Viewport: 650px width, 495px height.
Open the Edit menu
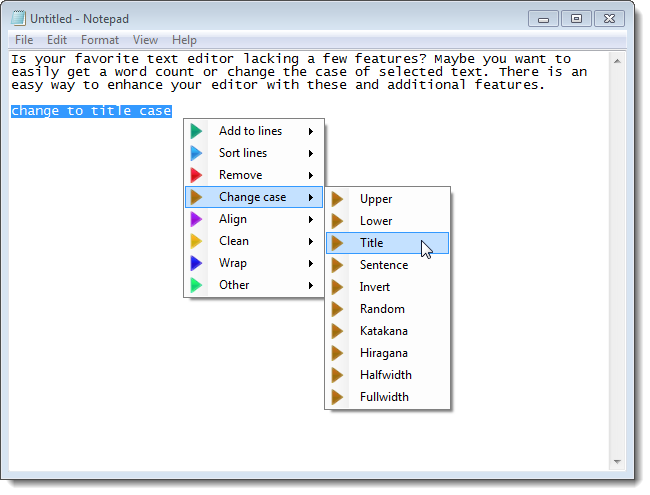tap(57, 40)
